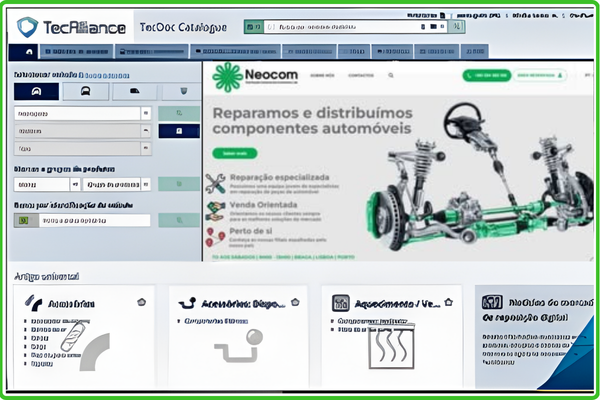
Task: Open the brand dropdown in product group section
Action: pos(47,184)
